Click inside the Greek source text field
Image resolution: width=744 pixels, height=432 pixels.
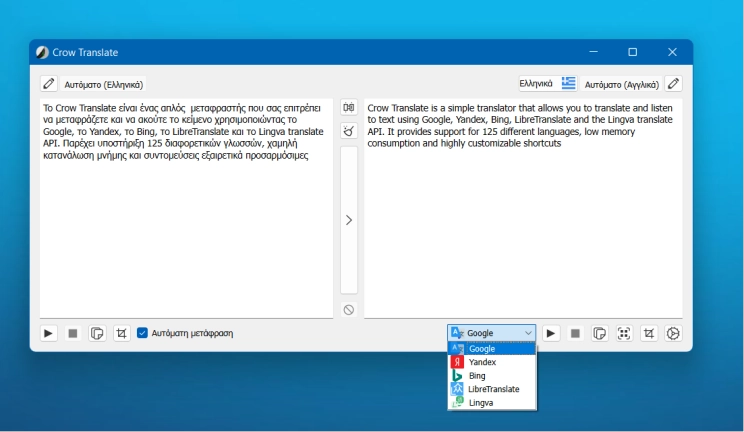186,208
